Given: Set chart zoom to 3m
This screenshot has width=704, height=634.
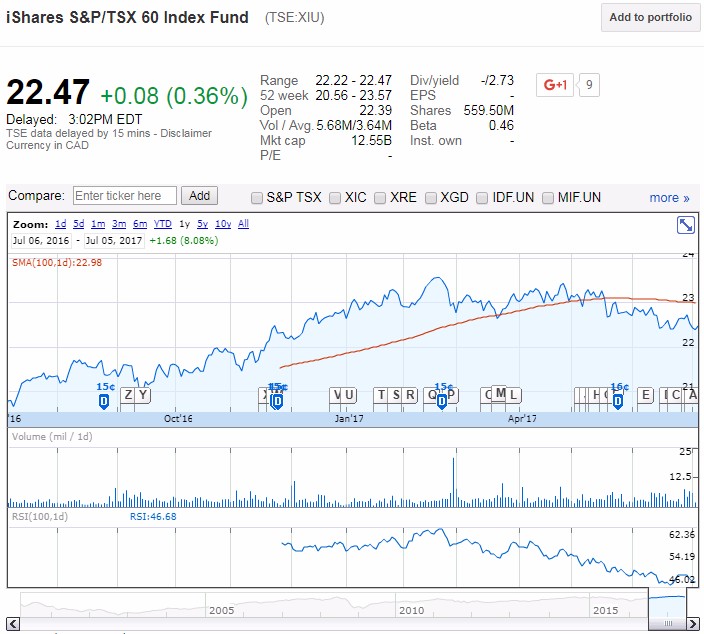Looking at the screenshot, I should pos(119,224).
